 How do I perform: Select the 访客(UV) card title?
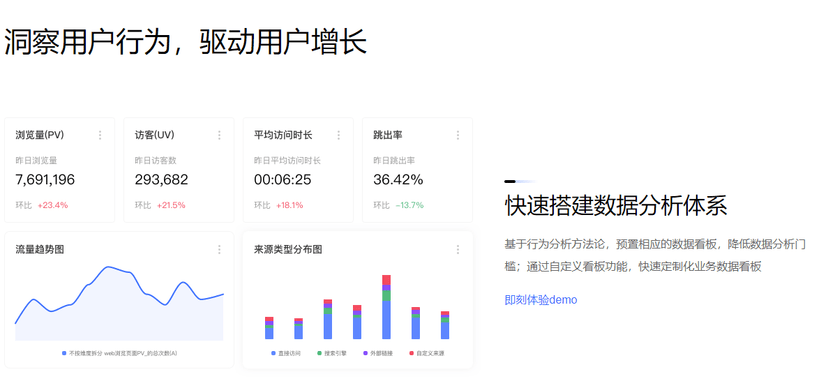pos(155,135)
